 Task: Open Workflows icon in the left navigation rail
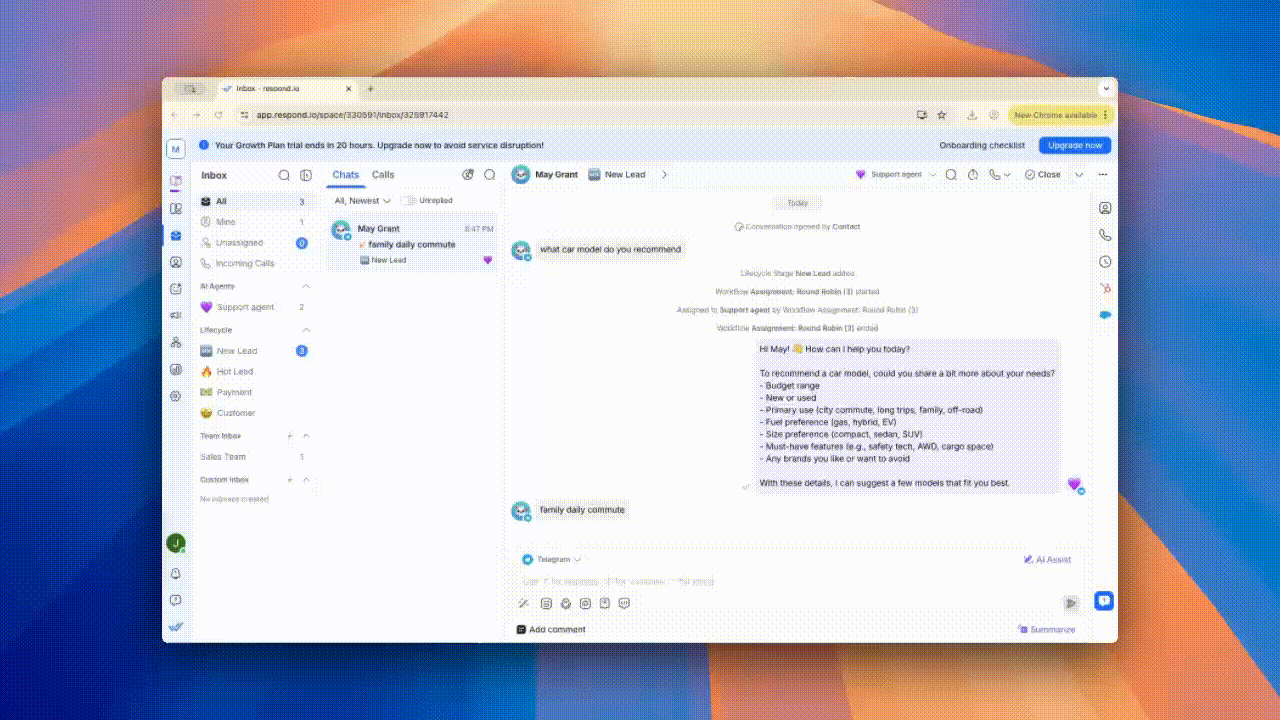click(176, 286)
